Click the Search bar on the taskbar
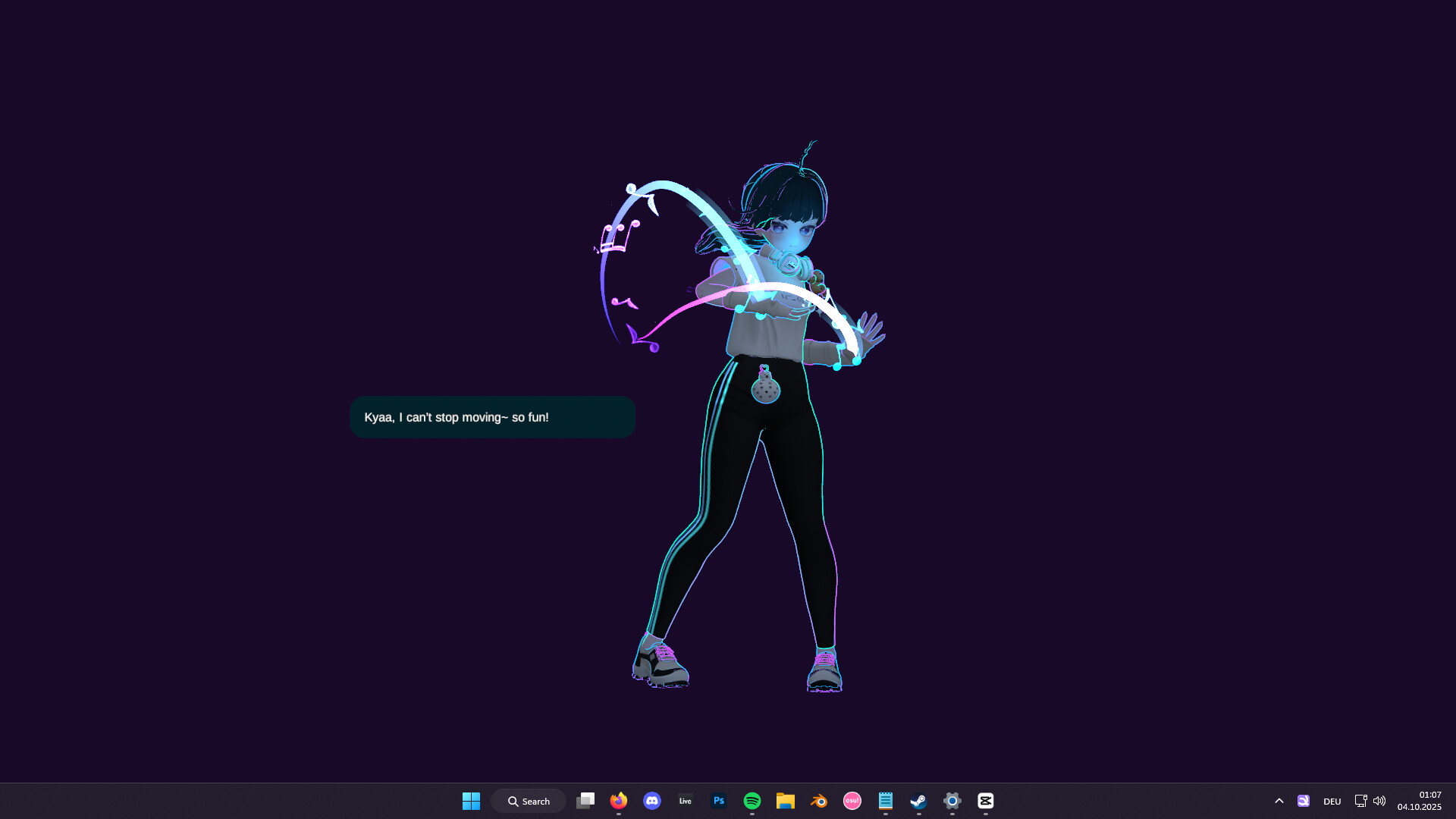The width and height of the screenshot is (1456, 819). [x=529, y=801]
